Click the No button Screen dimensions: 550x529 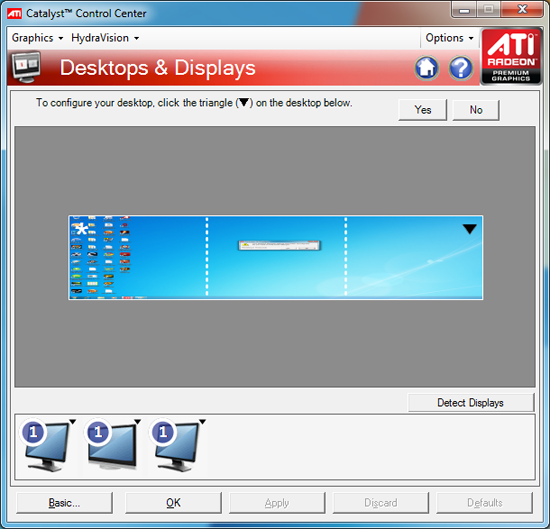(476, 110)
